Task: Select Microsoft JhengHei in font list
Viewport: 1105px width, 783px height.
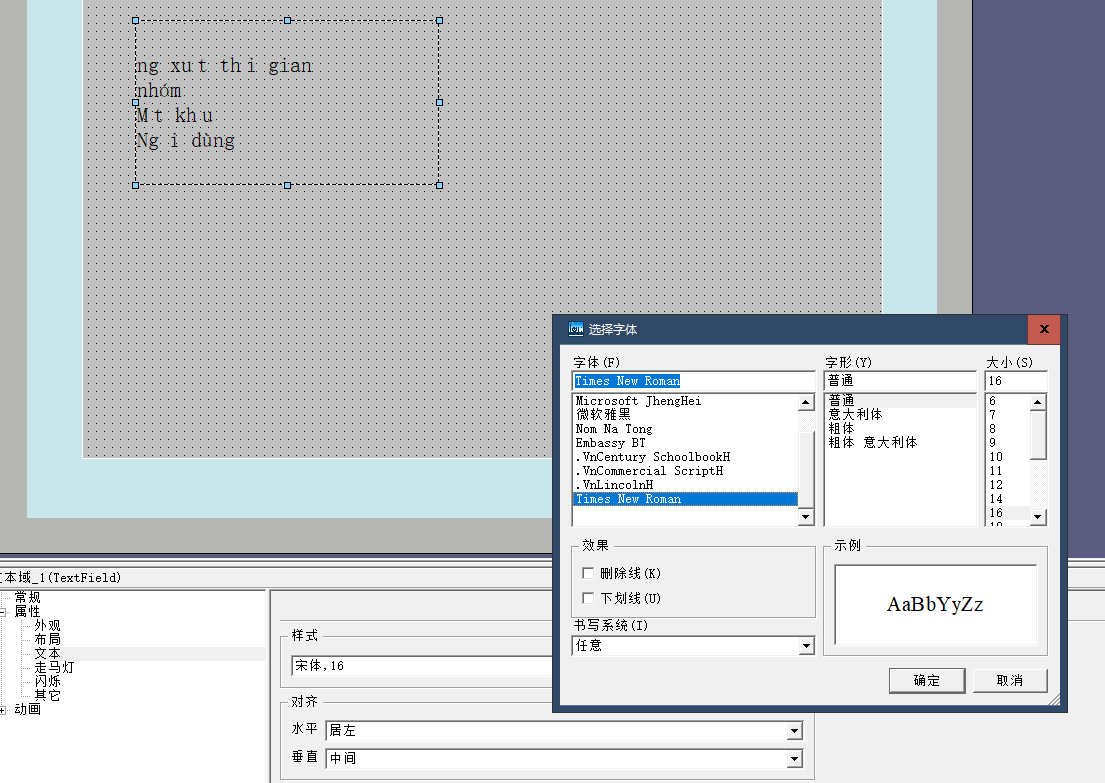Action: 686,401
